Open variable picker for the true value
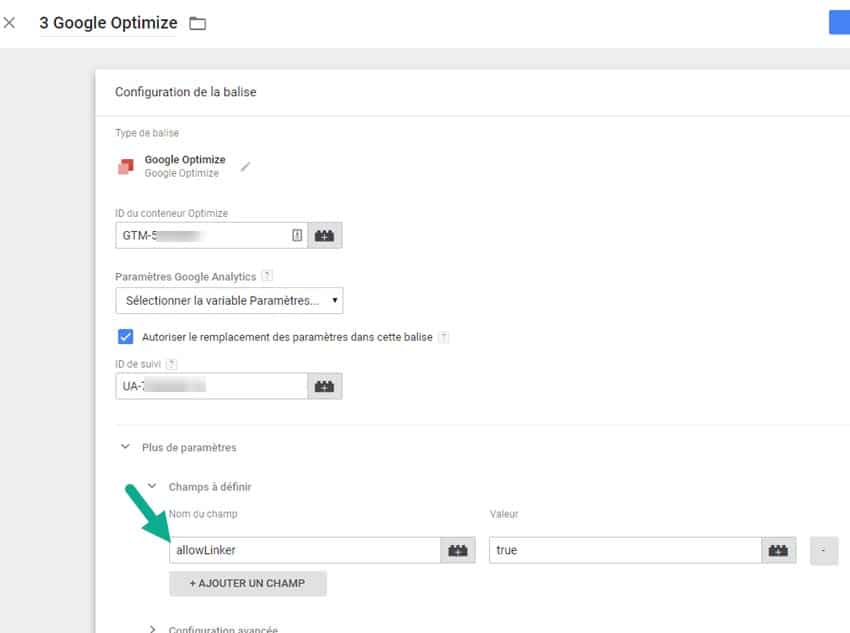850x633 pixels. click(778, 550)
